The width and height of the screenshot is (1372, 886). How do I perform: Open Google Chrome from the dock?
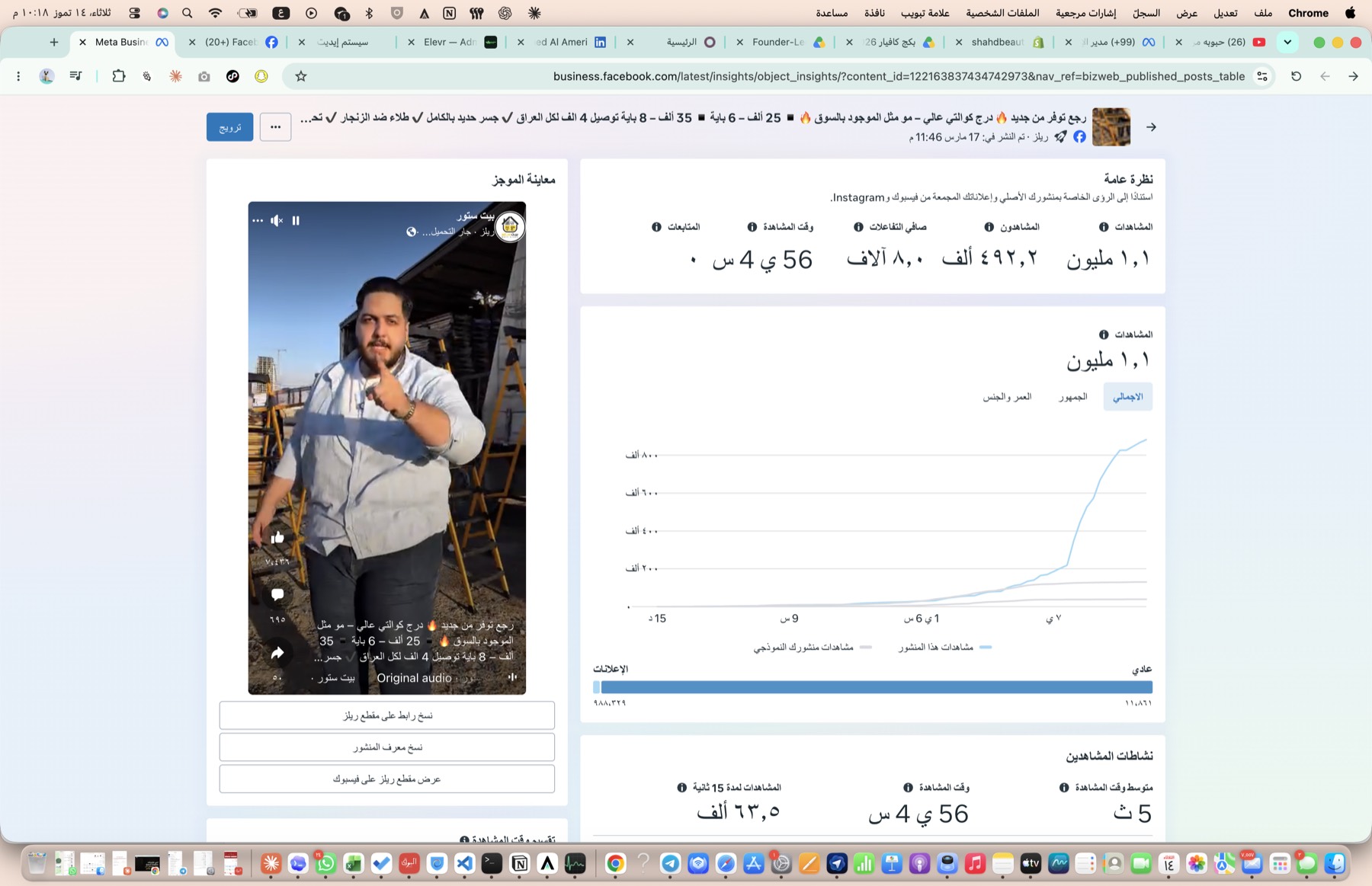[615, 863]
